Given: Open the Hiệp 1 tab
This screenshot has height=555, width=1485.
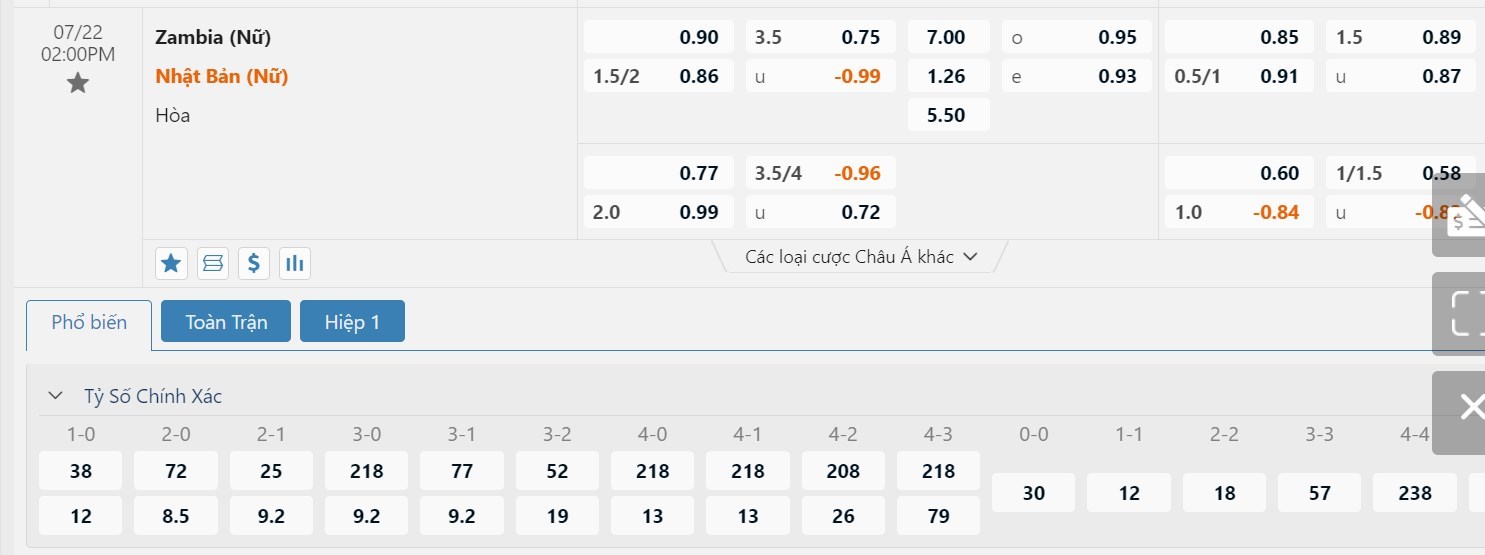Looking at the screenshot, I should (x=352, y=323).
